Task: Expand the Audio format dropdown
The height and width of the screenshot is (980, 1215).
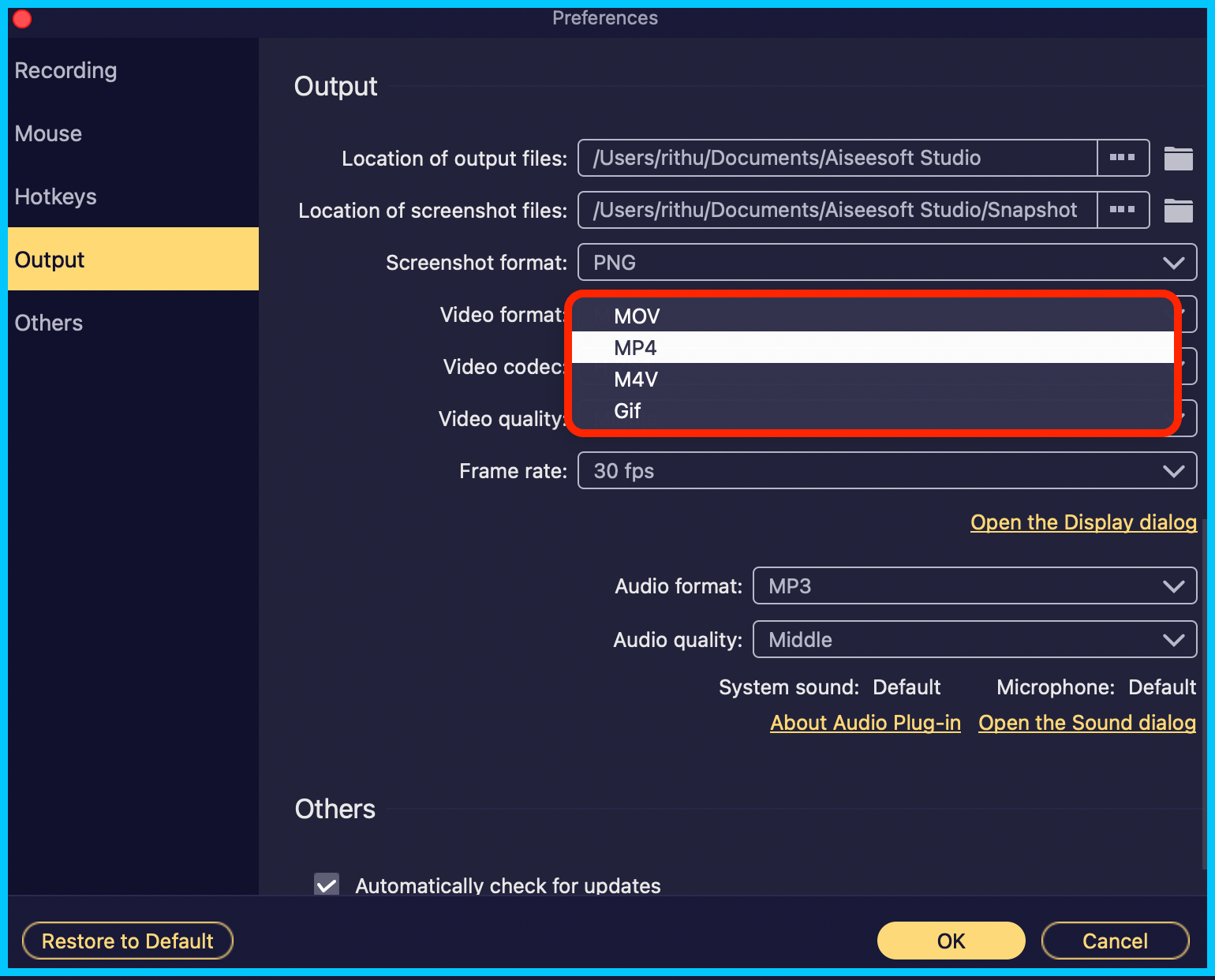Action: point(974,585)
